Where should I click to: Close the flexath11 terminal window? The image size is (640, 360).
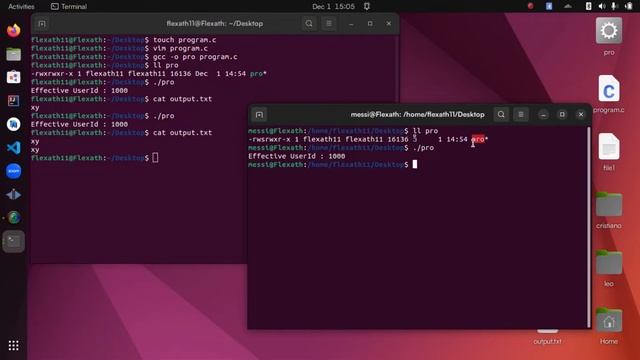click(x=389, y=24)
